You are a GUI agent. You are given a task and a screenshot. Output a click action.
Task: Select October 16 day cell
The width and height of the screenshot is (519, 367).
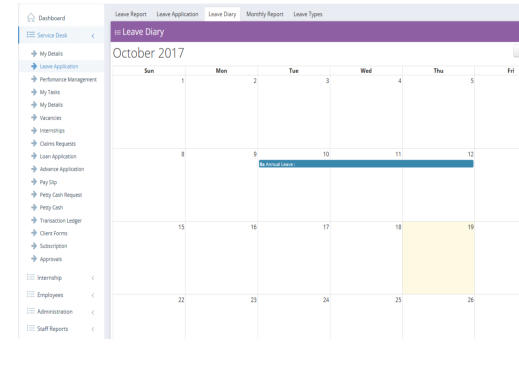(x=221, y=258)
